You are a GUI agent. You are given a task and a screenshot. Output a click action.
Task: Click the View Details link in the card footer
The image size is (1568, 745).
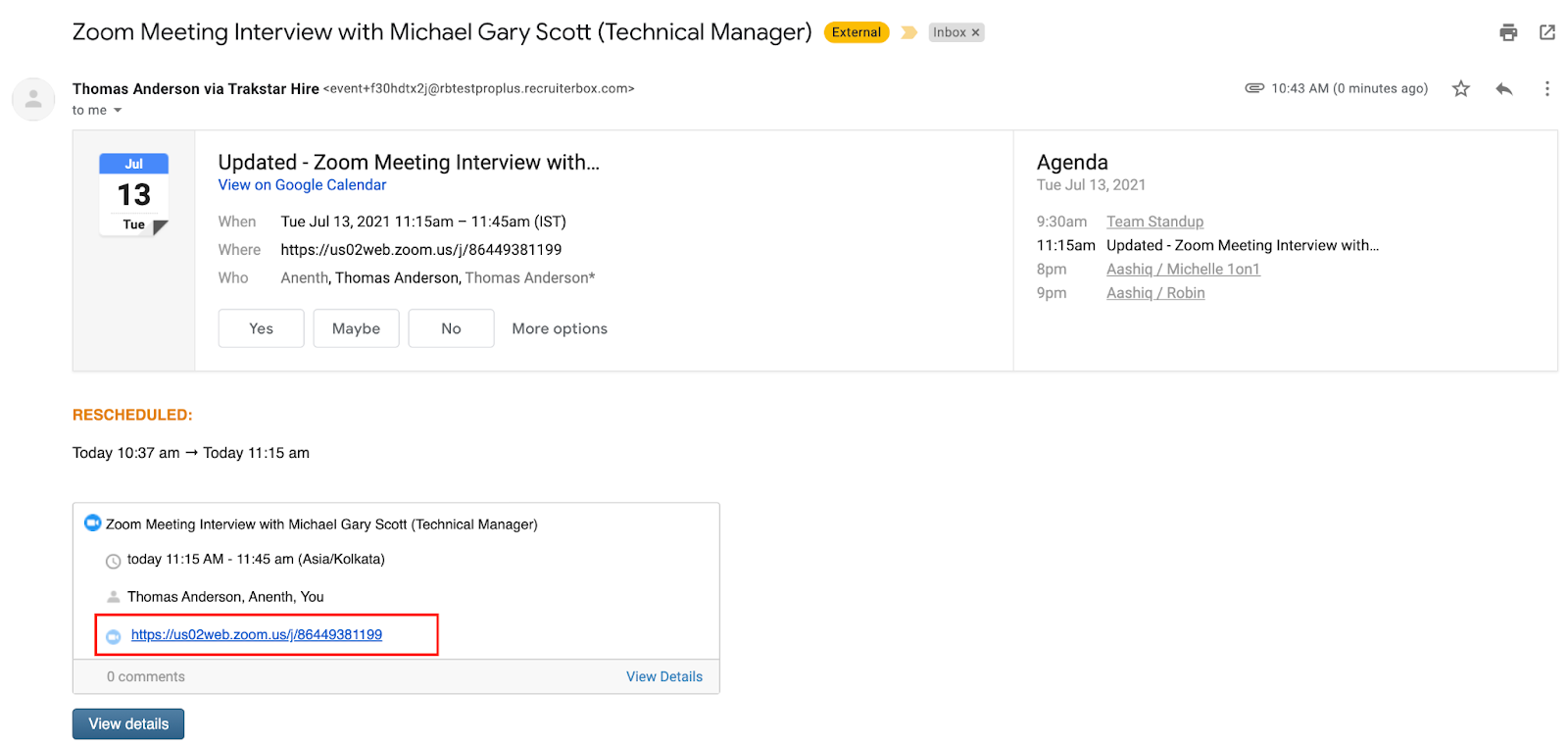click(x=664, y=677)
